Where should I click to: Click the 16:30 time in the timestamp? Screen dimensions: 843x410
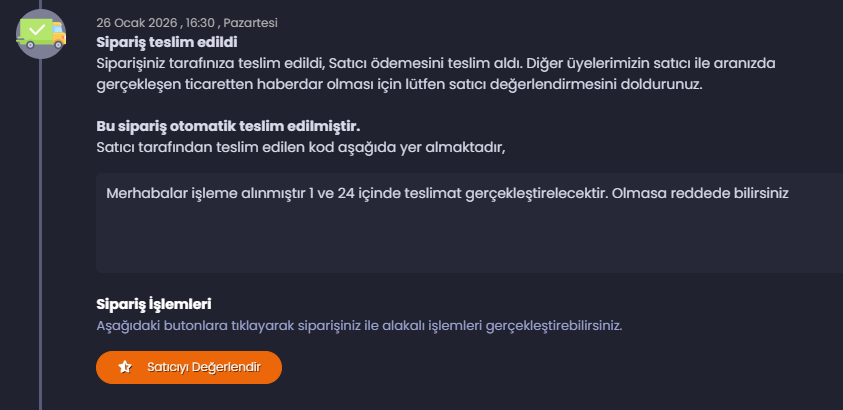[x=201, y=23]
